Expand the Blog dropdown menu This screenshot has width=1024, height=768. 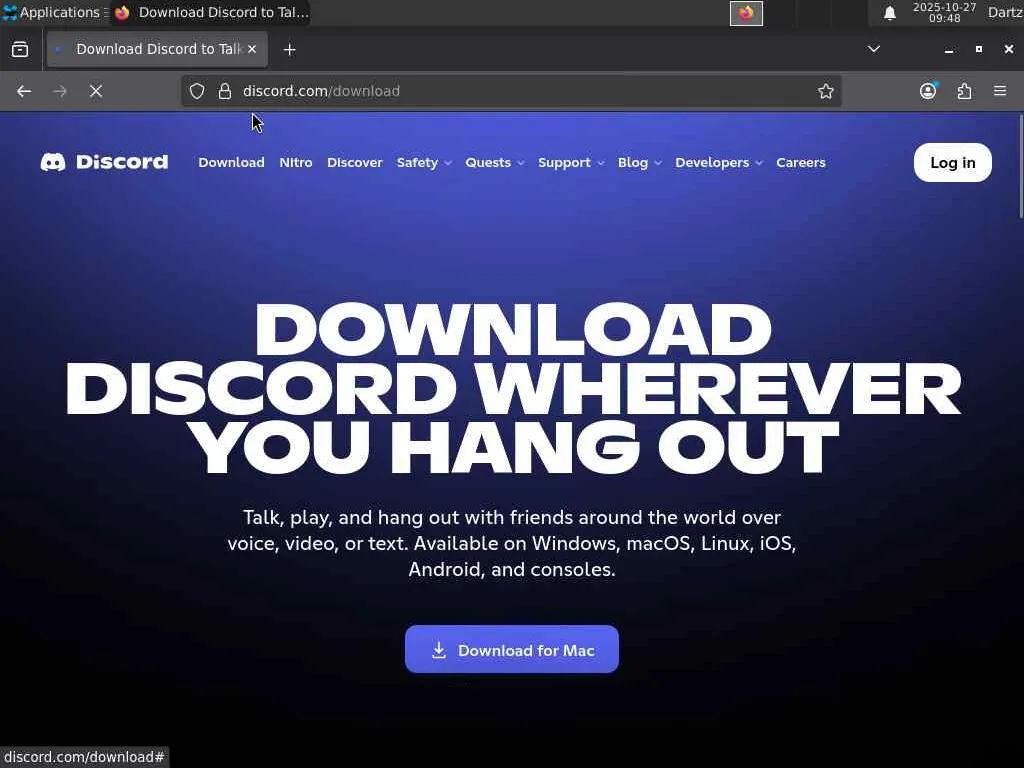click(x=639, y=163)
